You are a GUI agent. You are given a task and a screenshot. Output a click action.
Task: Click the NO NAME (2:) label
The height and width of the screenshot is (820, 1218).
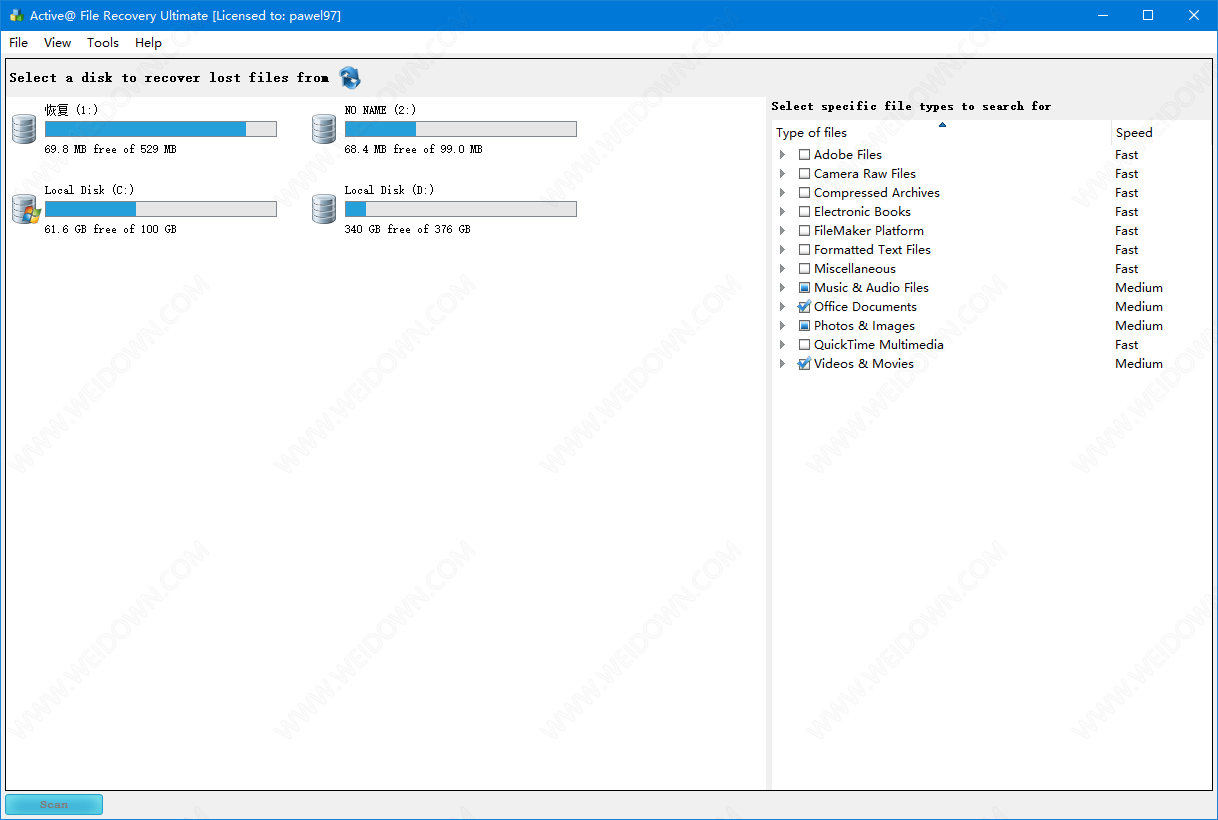tap(380, 110)
